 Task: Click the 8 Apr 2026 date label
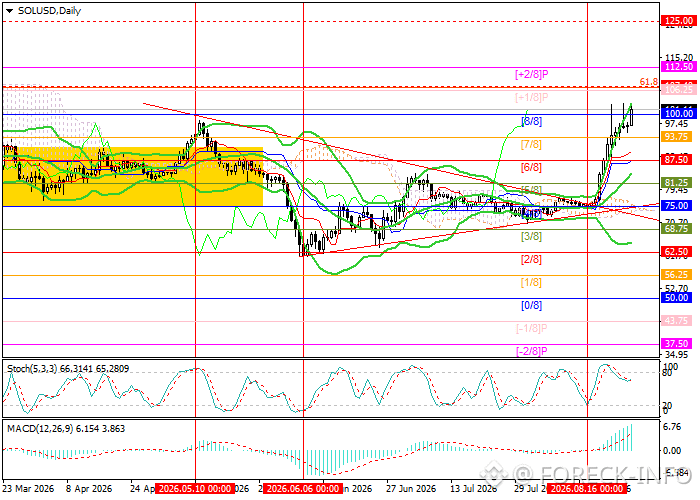click(x=89, y=488)
